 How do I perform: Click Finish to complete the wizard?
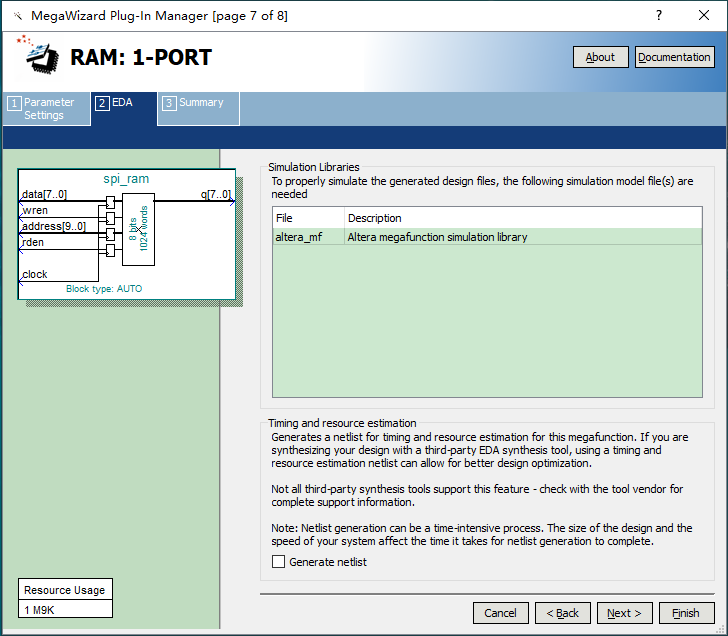(685, 613)
